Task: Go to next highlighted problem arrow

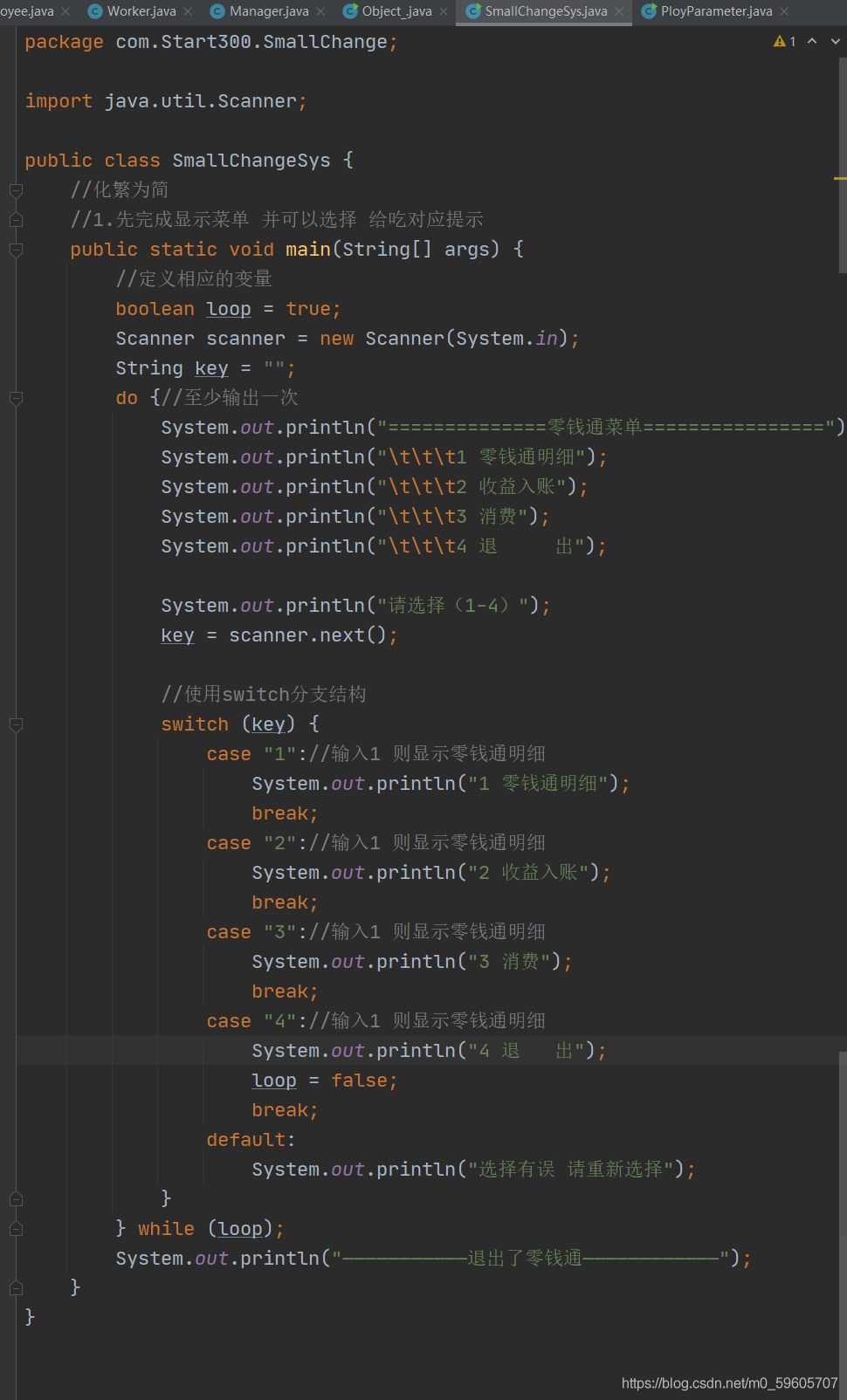Action: 836,41
